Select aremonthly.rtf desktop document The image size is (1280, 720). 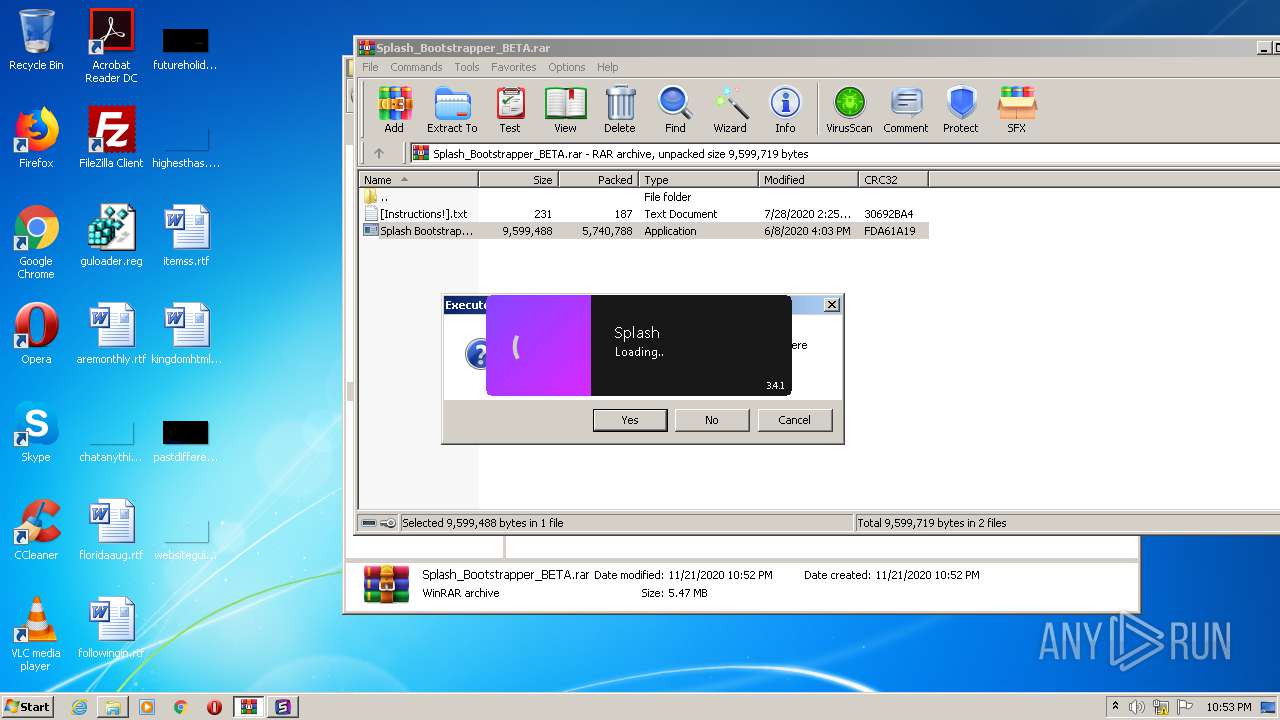point(111,334)
